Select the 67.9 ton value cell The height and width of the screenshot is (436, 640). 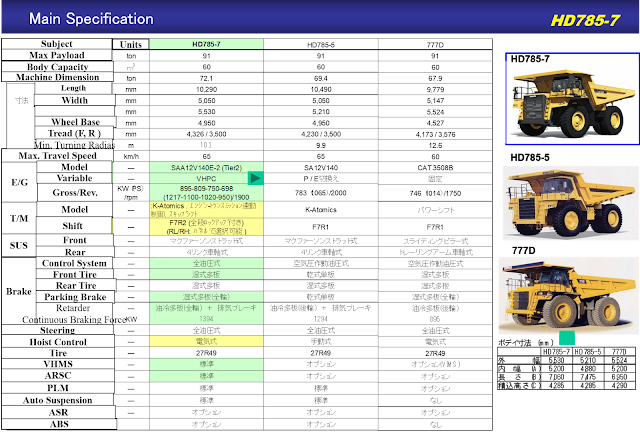[435, 78]
